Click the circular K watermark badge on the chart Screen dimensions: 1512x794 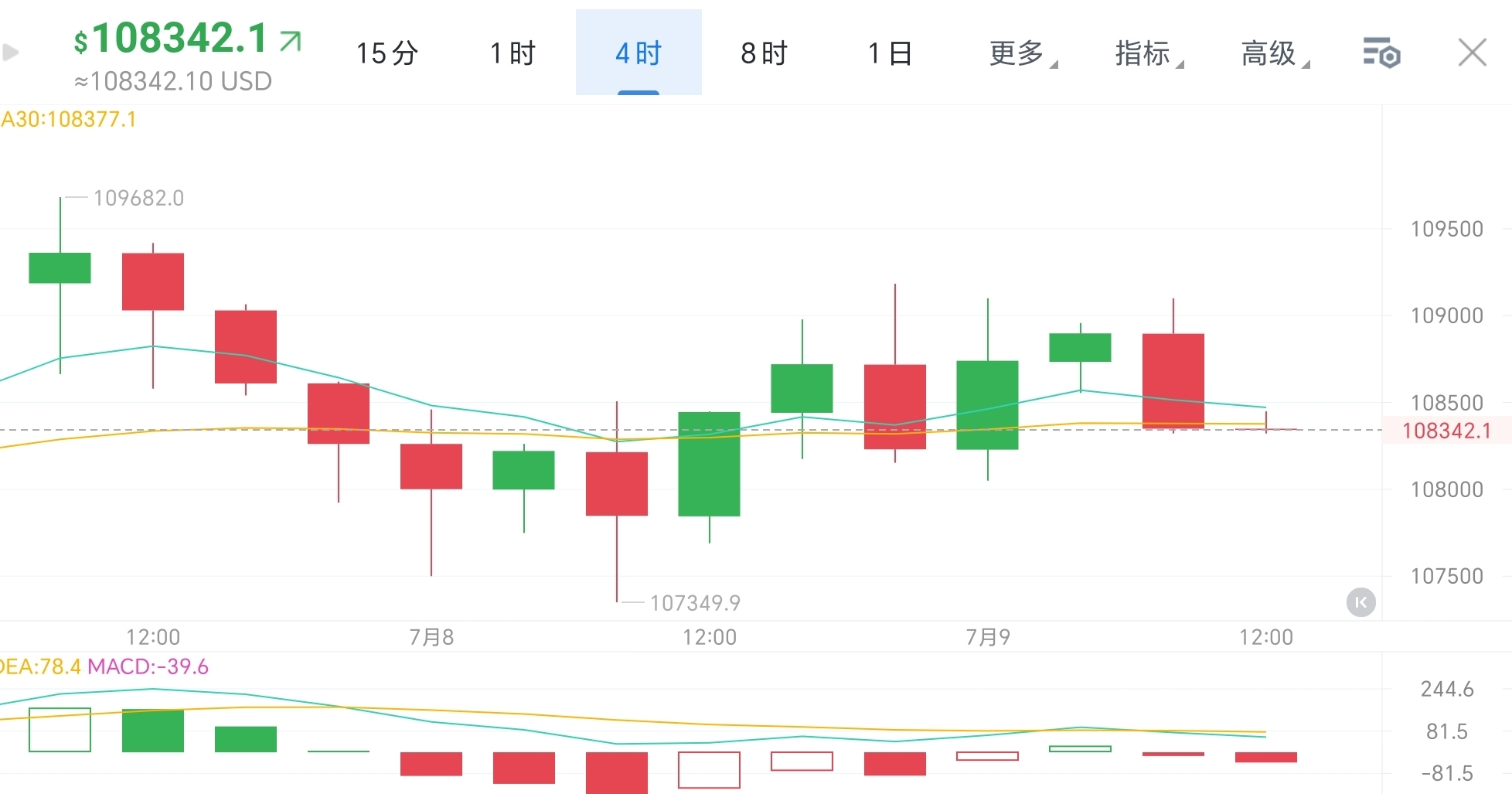tap(1361, 602)
